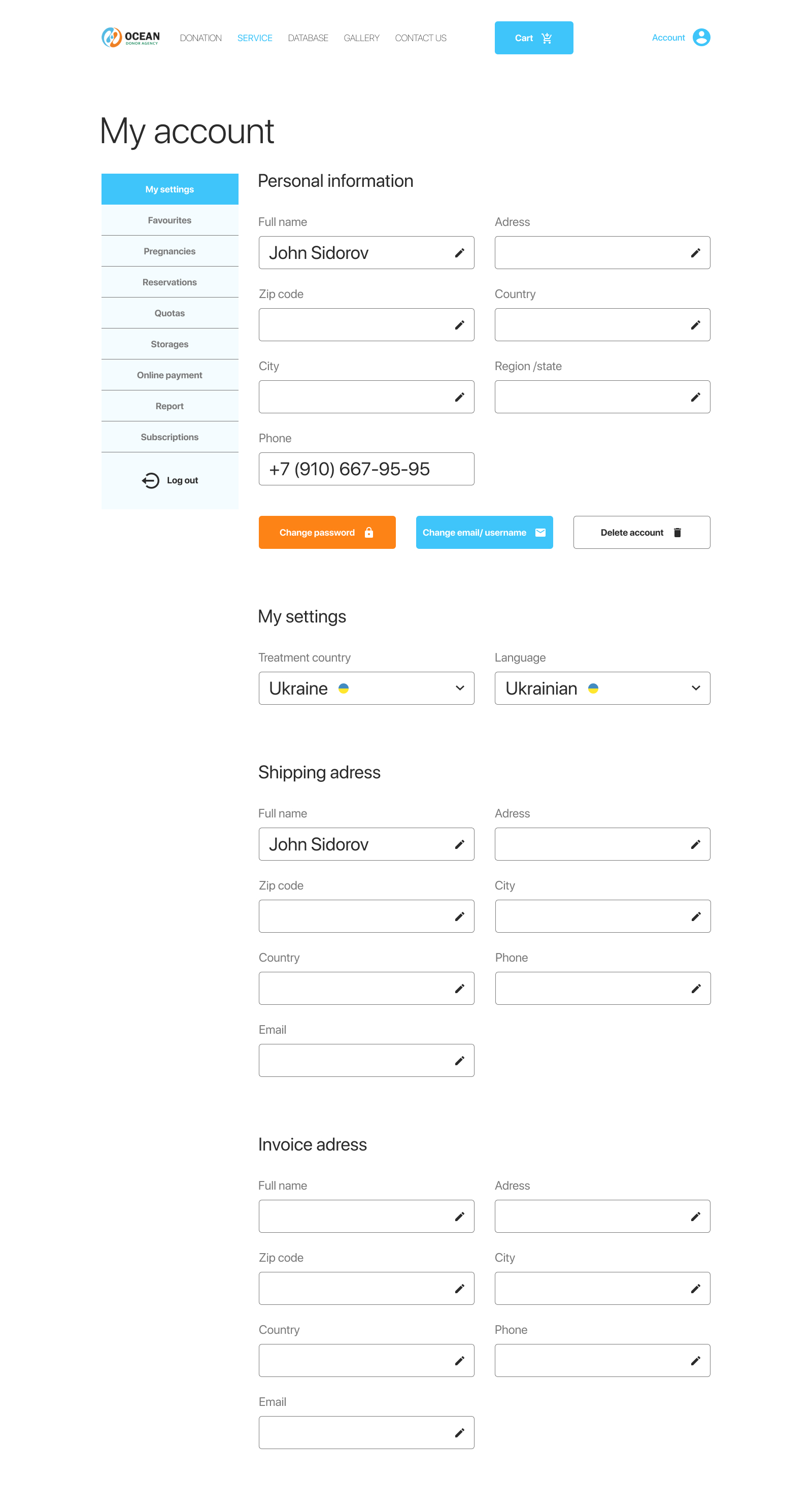
Task: Open the Treatment country dropdown
Action: [366, 689]
